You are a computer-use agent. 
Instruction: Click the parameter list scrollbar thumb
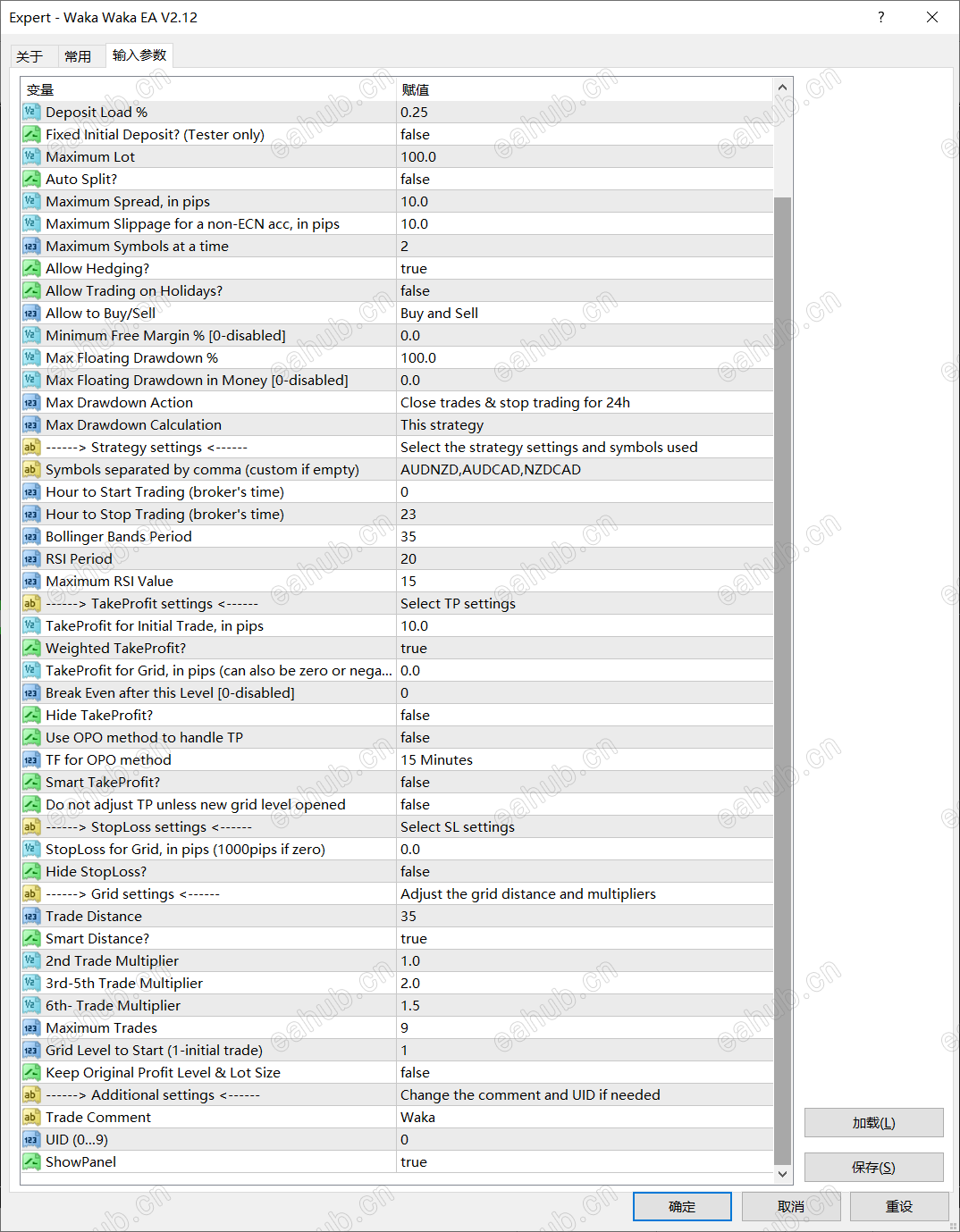(782, 681)
